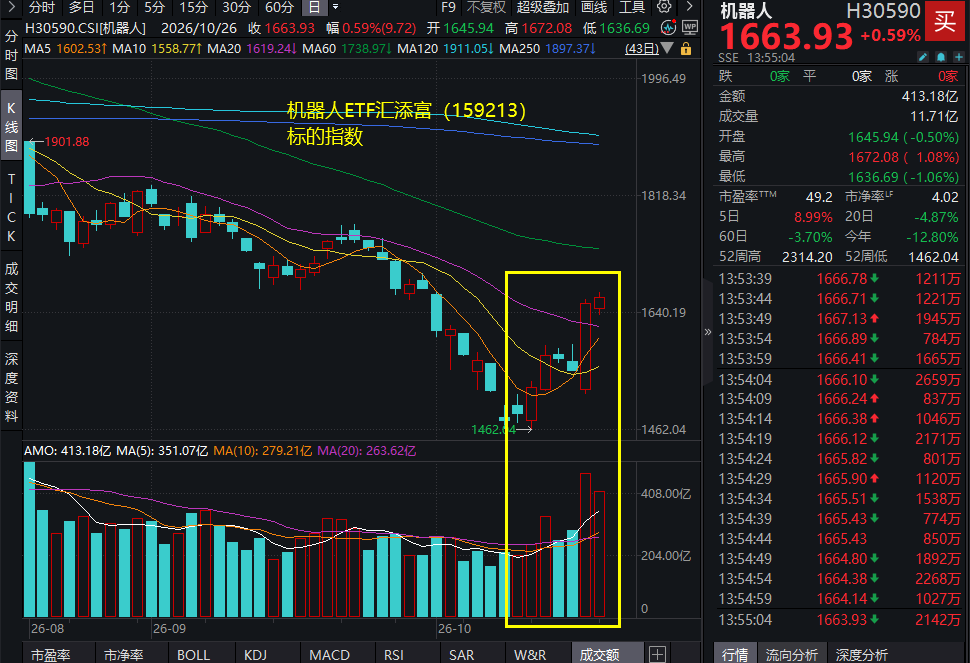Click the 1901.88 high-price marker on chart
Viewport: 970px width, 663px height.
coord(67,142)
